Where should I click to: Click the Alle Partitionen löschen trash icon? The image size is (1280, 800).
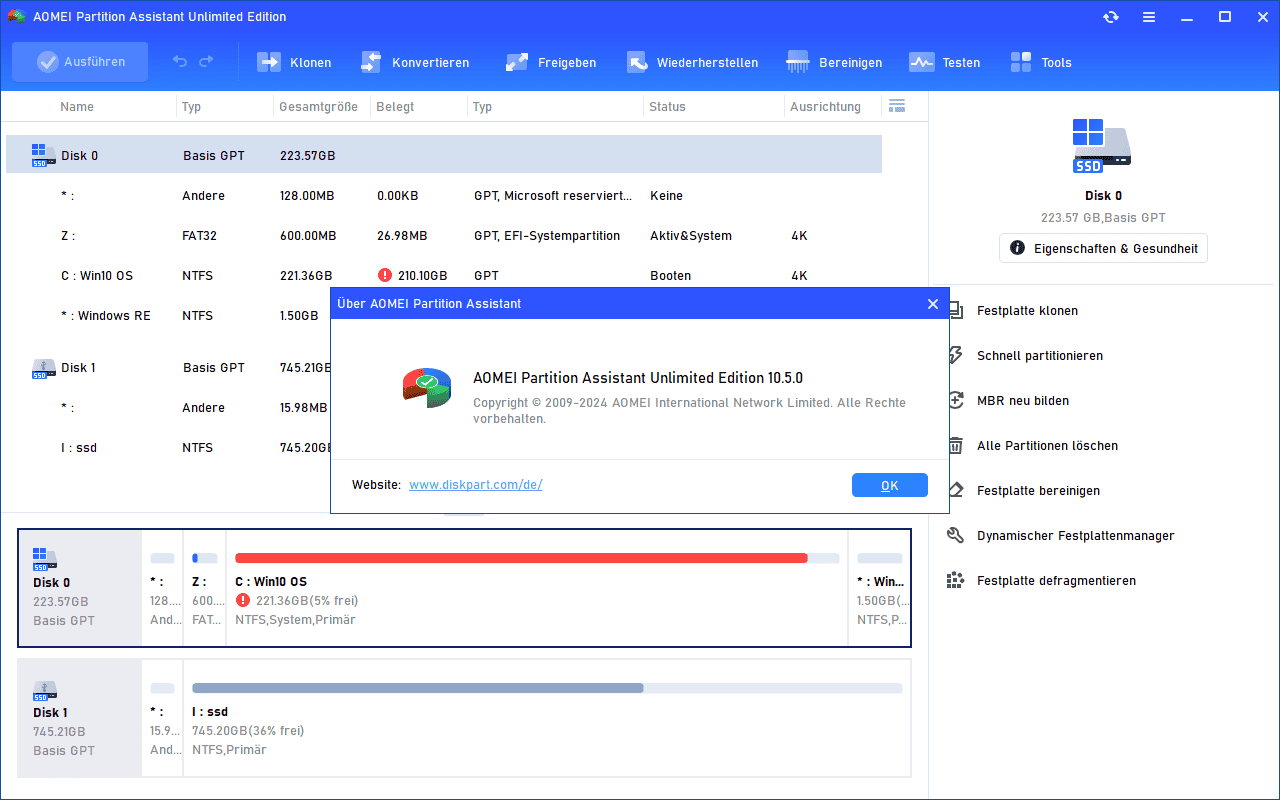[956, 446]
